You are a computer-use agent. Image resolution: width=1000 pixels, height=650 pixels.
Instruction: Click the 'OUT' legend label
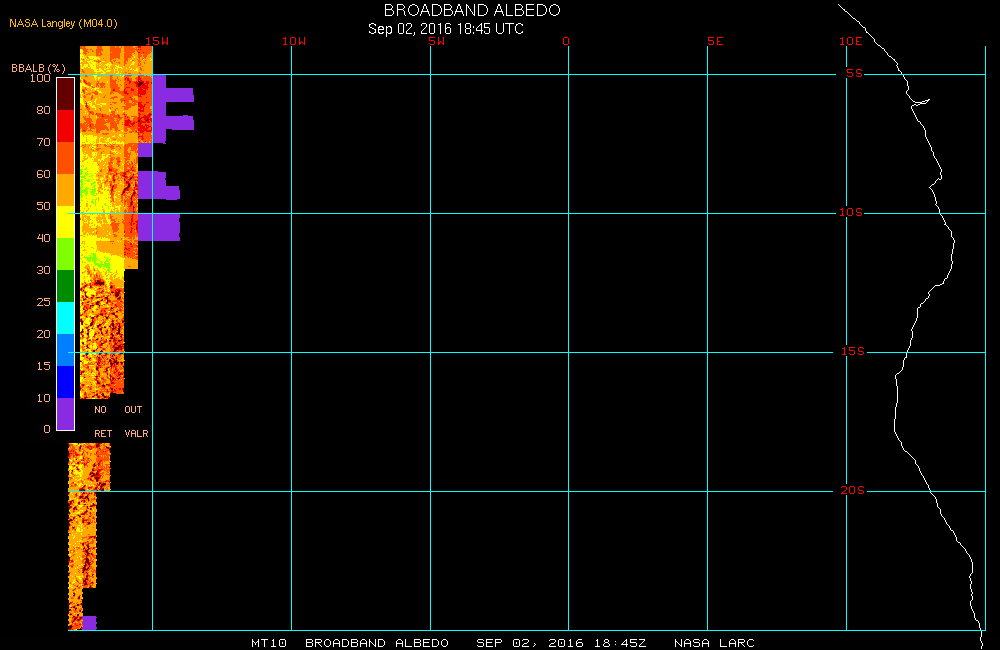click(x=133, y=410)
